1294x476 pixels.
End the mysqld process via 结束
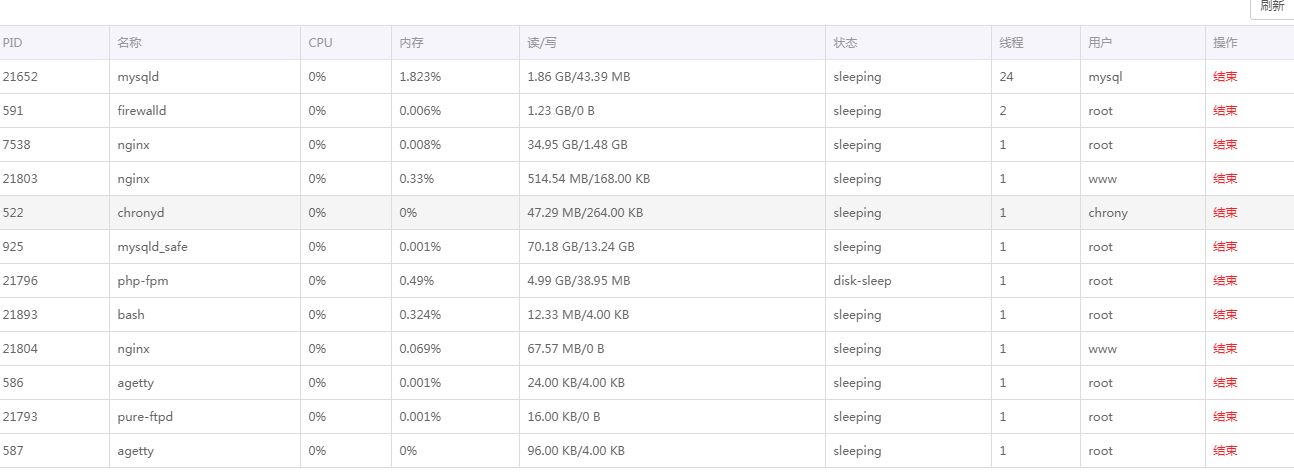tap(1225, 77)
